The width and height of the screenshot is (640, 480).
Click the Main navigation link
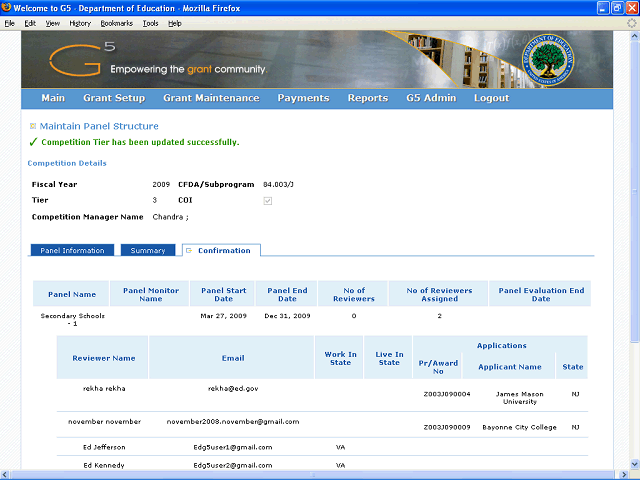(x=53, y=98)
